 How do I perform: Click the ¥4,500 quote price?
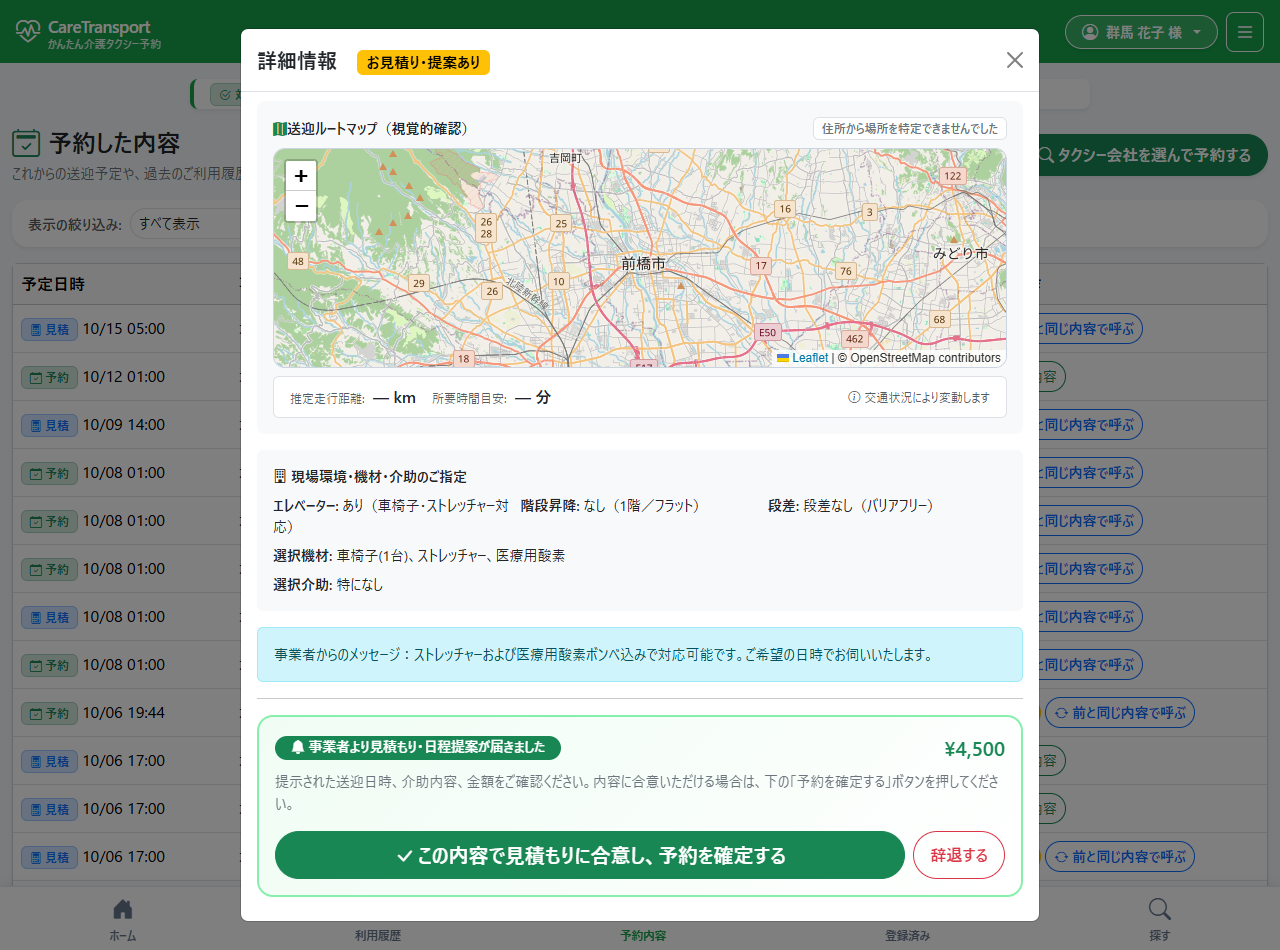[974, 750]
